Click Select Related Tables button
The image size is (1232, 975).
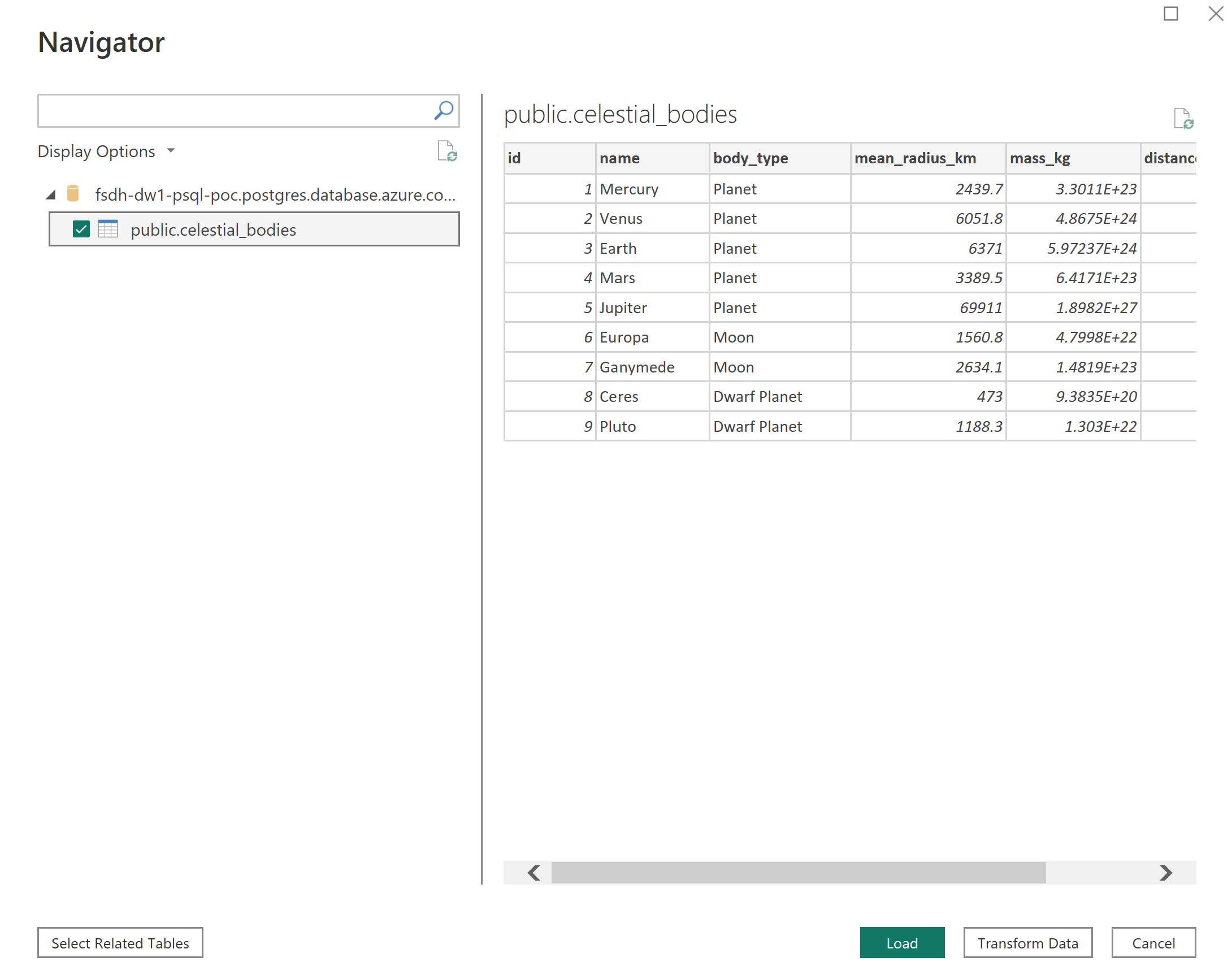click(120, 942)
